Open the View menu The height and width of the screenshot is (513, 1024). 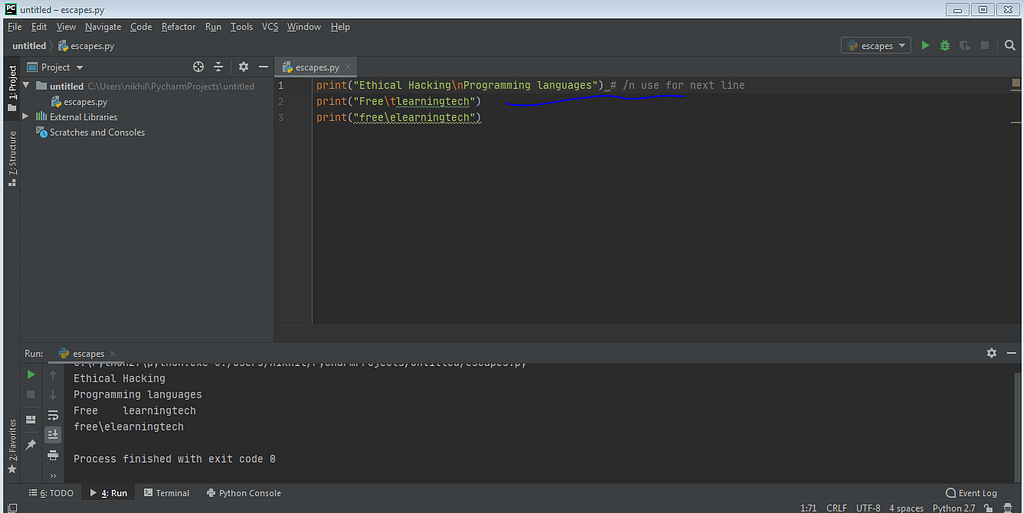66,27
